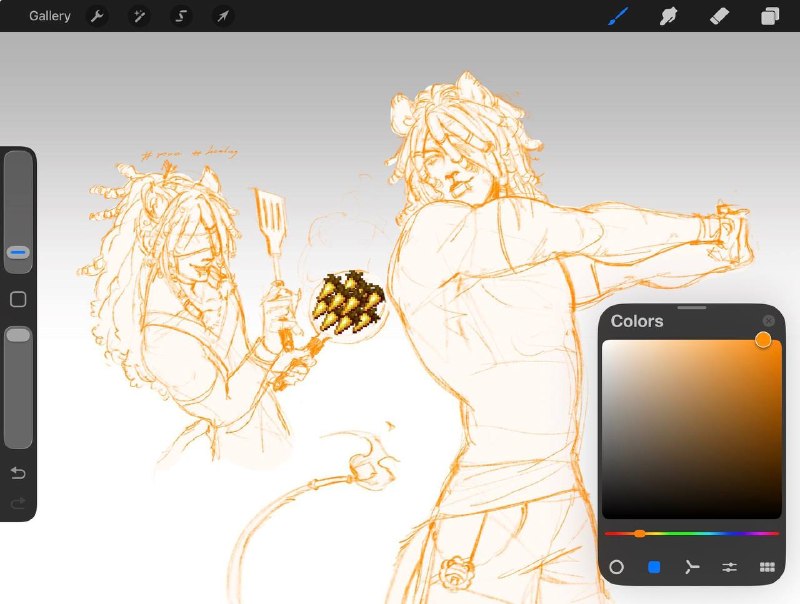Screen dimensions: 800x604
Task: Open the Layers panel icon
Action: [x=770, y=16]
